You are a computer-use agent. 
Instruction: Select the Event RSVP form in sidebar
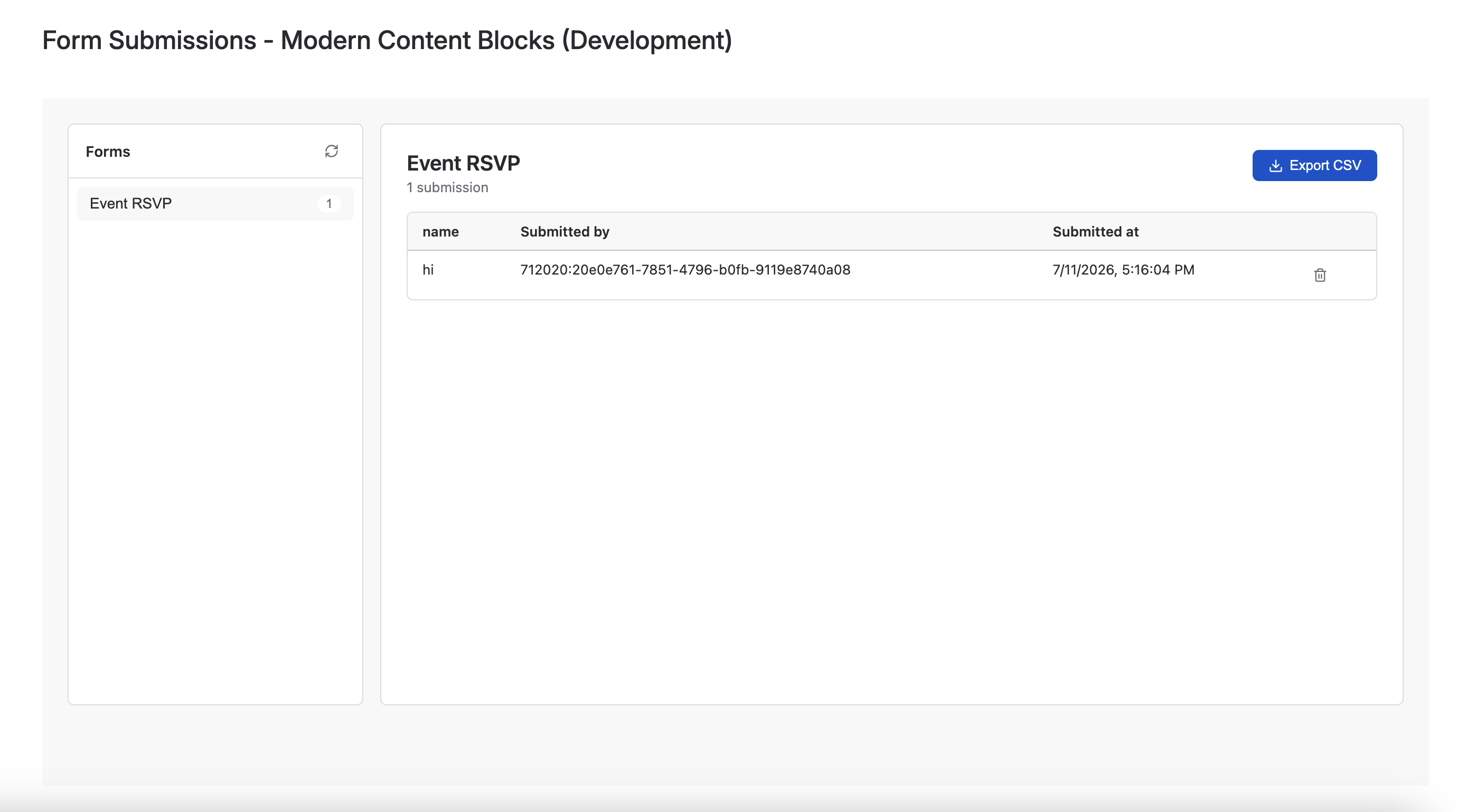coord(215,203)
